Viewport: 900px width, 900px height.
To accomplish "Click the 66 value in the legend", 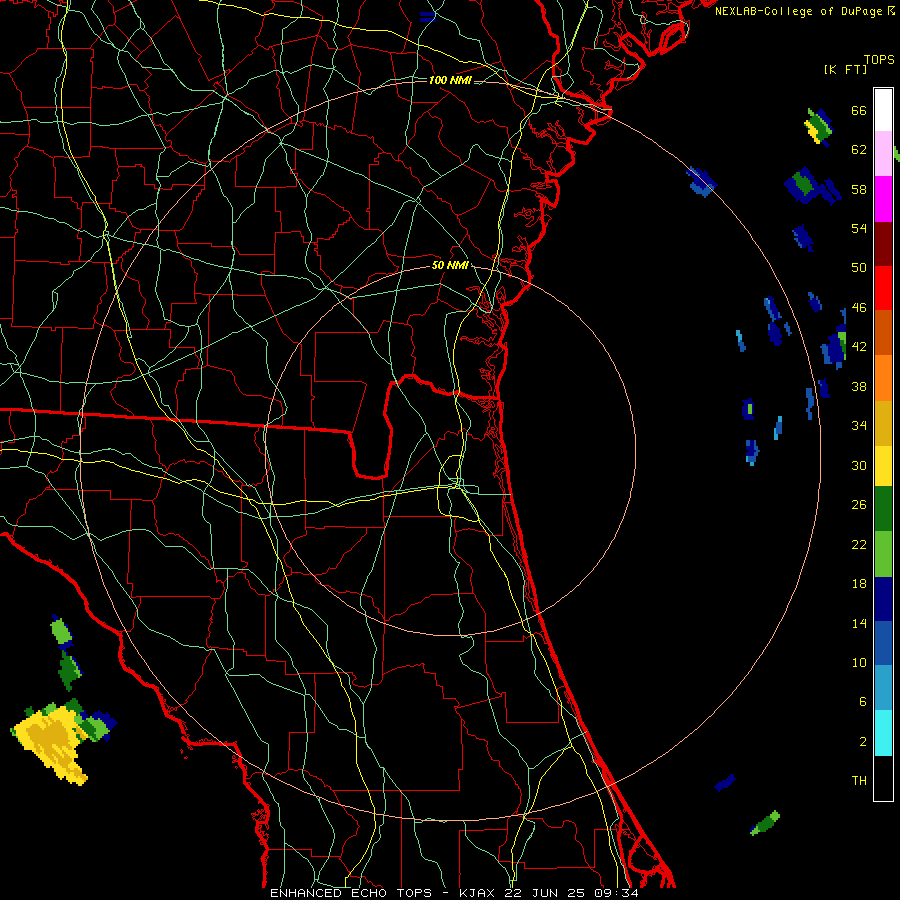I will (859, 111).
